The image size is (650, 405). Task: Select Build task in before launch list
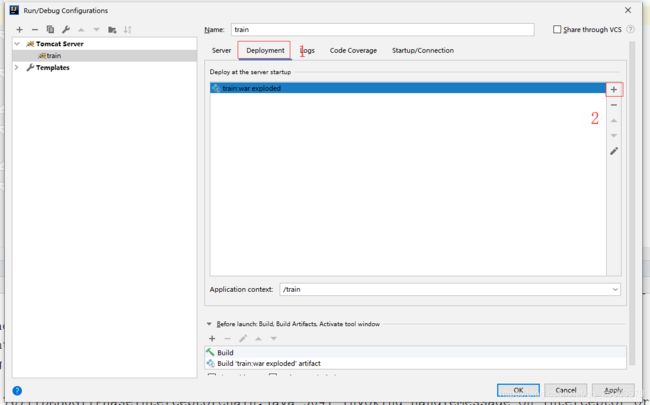pyautogui.click(x=415, y=352)
